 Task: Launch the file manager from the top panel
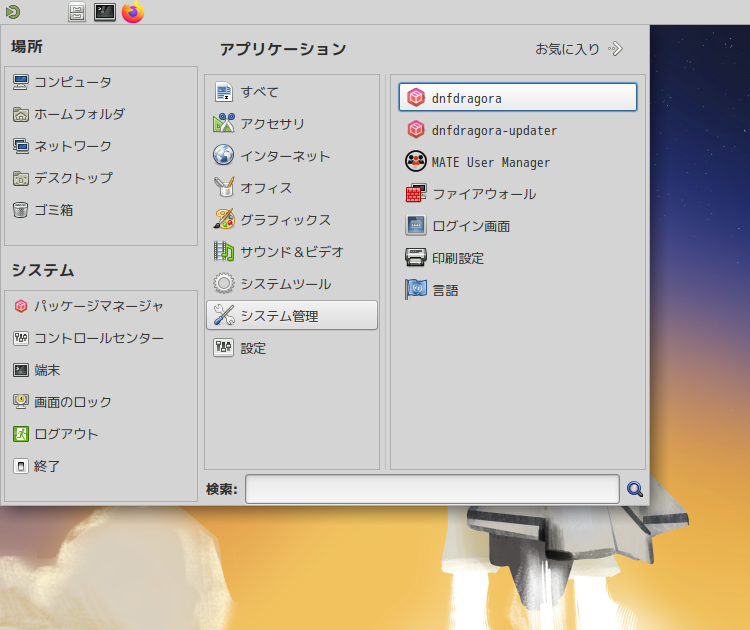[x=77, y=12]
